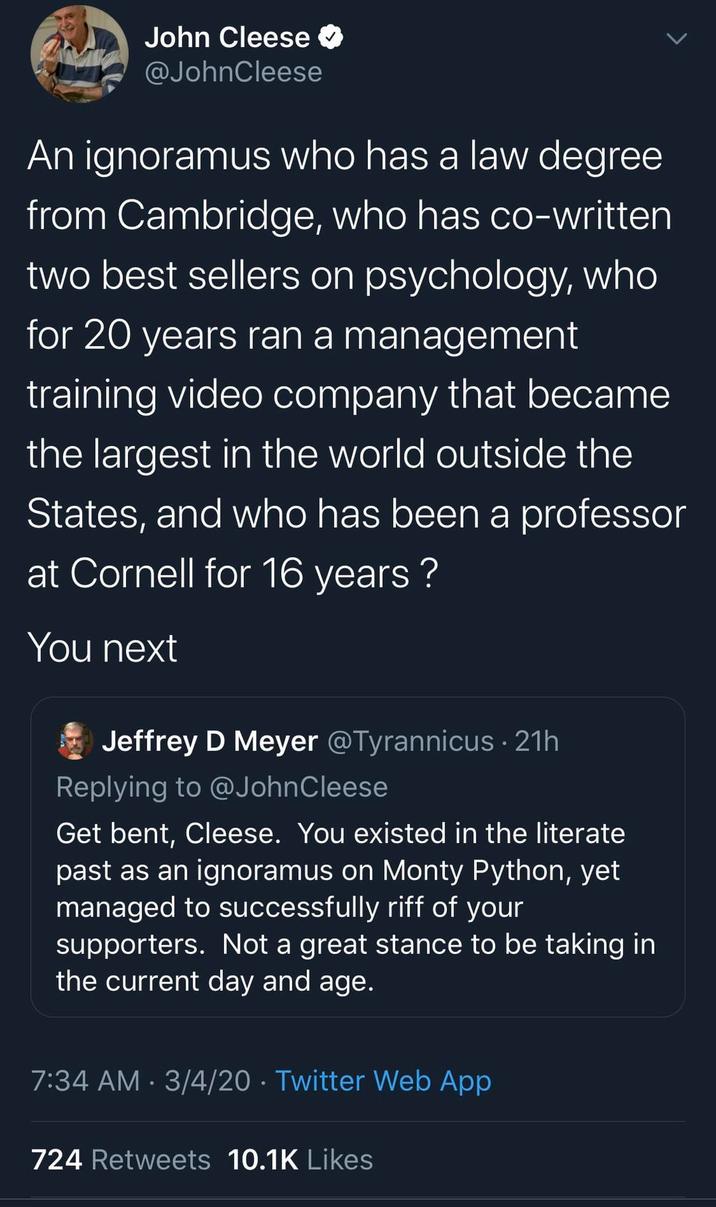The height and width of the screenshot is (1207, 716).
Task: Open Jeffrey D Meyer's small avatar
Action: pyautogui.click(x=75, y=741)
